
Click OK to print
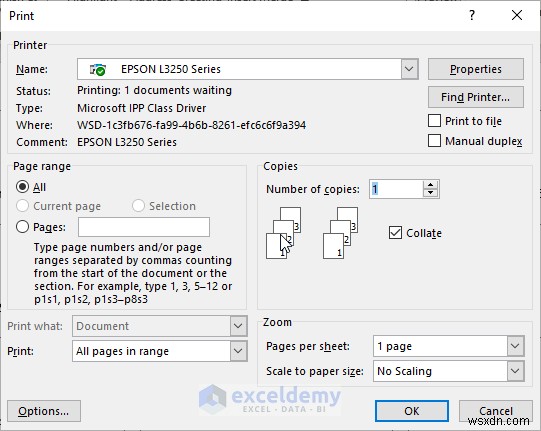[x=412, y=411]
